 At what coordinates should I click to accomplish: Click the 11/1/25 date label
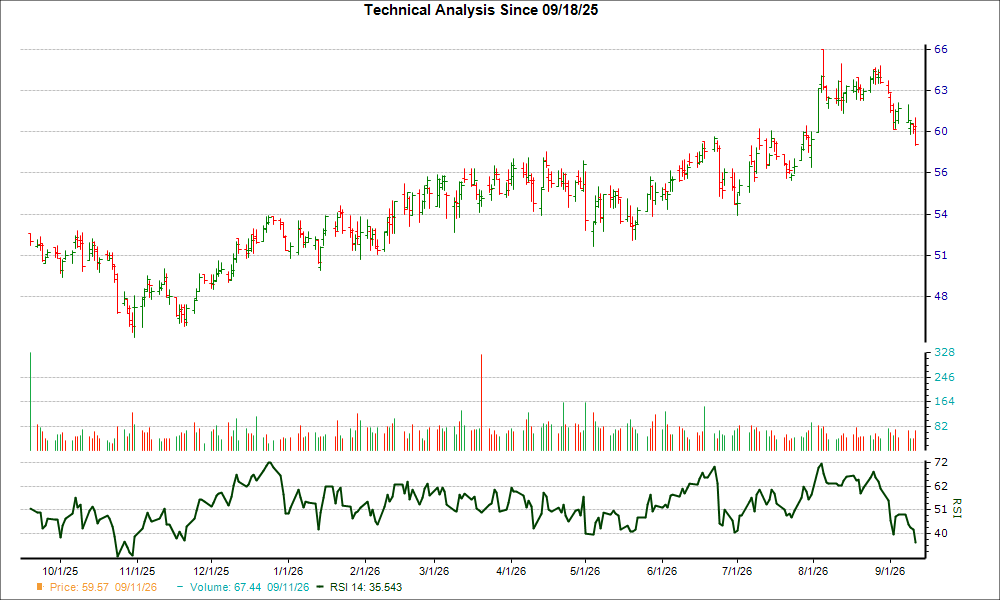tap(136, 571)
